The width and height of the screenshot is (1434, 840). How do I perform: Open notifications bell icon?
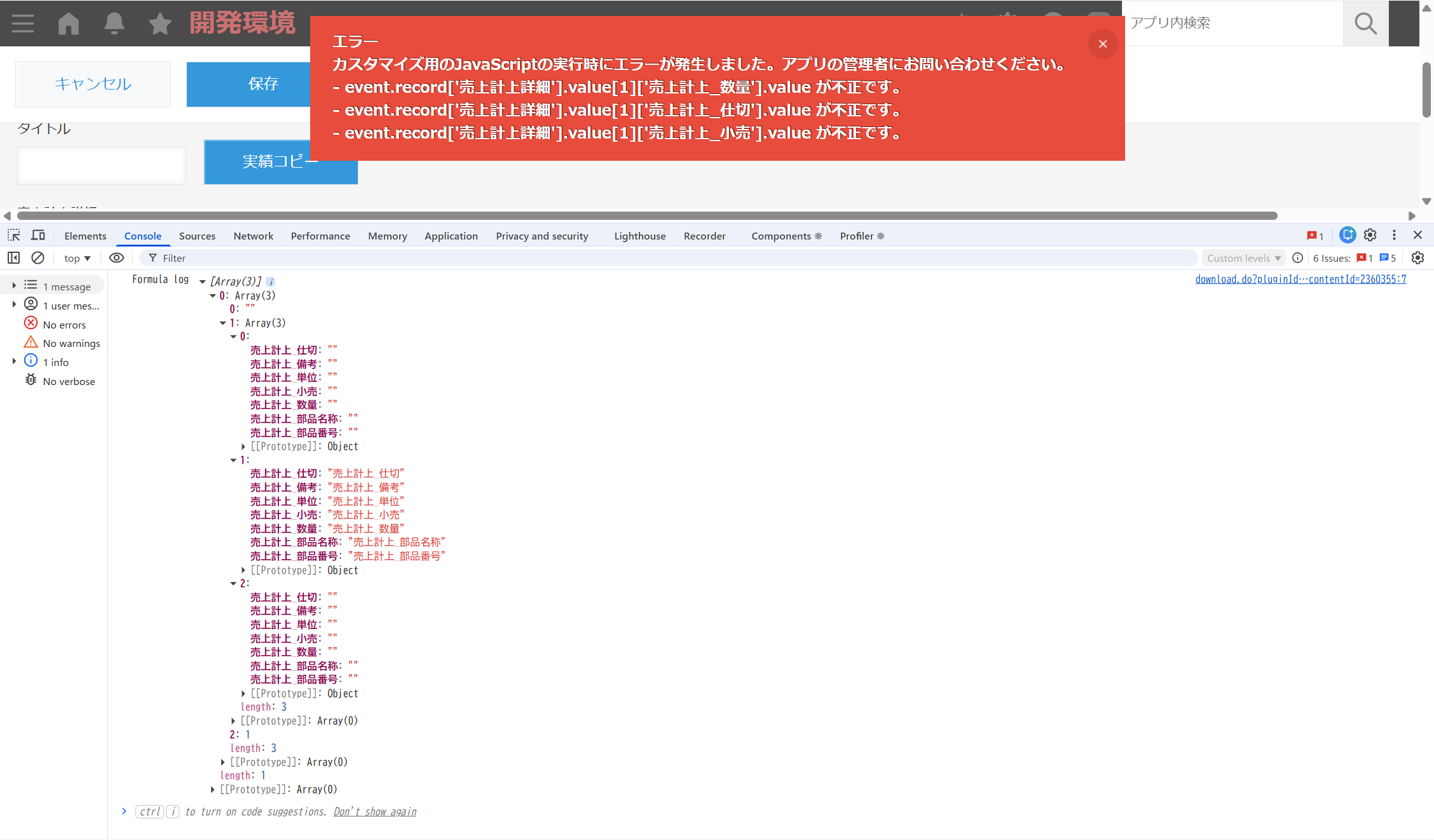(114, 24)
